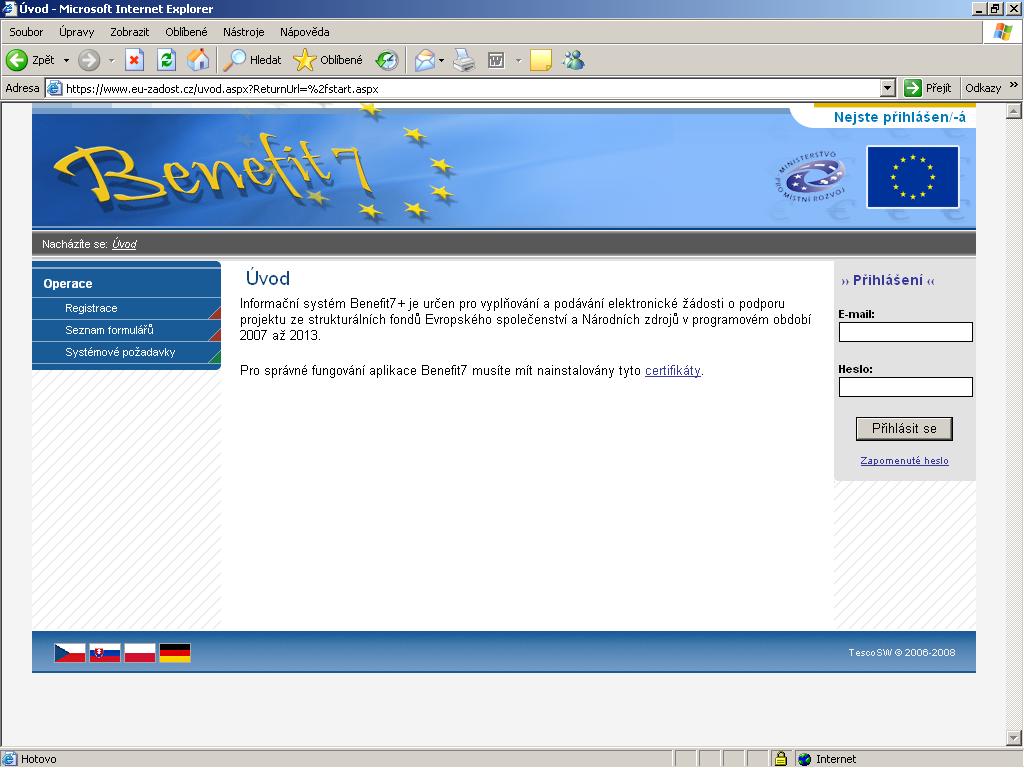Switch language with Slovak flag
The height and width of the screenshot is (768, 1024).
104,652
